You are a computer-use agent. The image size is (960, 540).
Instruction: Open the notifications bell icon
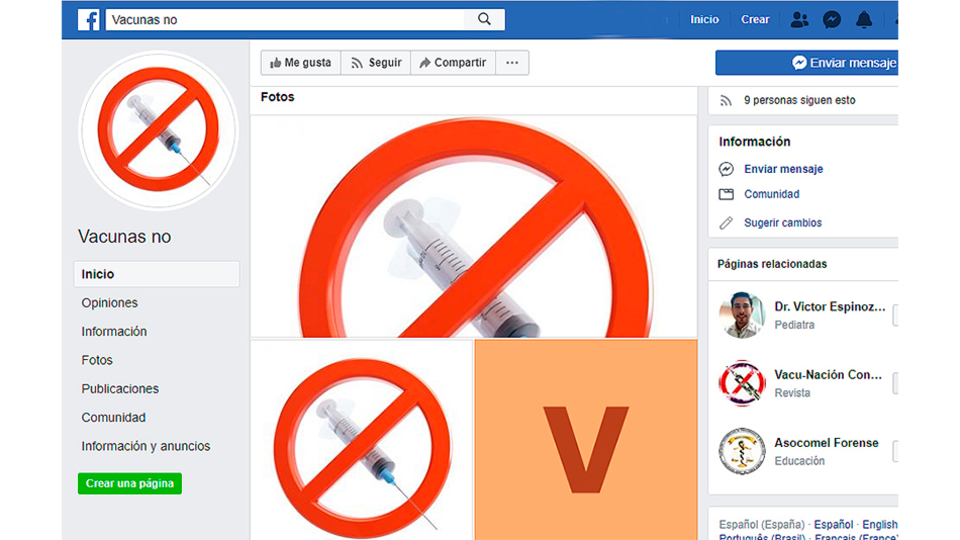[x=864, y=20]
